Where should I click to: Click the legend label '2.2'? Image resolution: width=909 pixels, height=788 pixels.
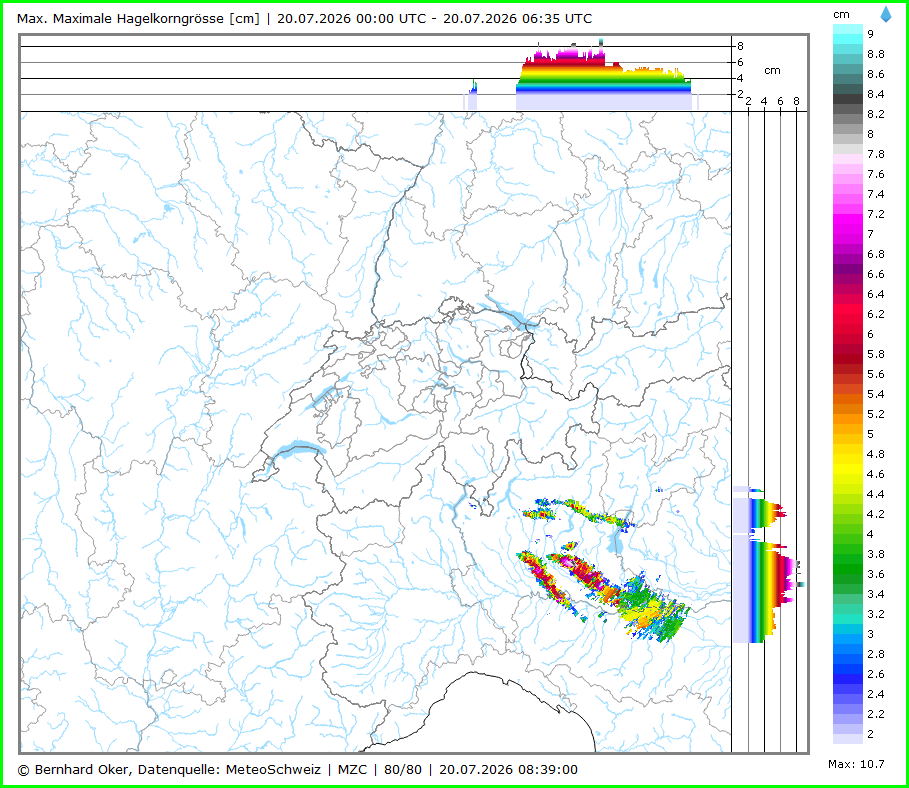click(876, 714)
